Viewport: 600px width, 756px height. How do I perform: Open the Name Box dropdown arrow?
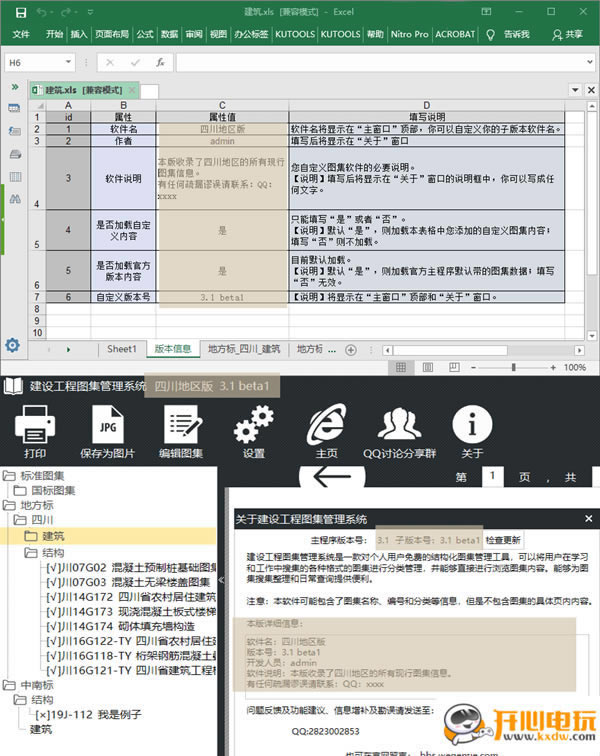click(68, 62)
